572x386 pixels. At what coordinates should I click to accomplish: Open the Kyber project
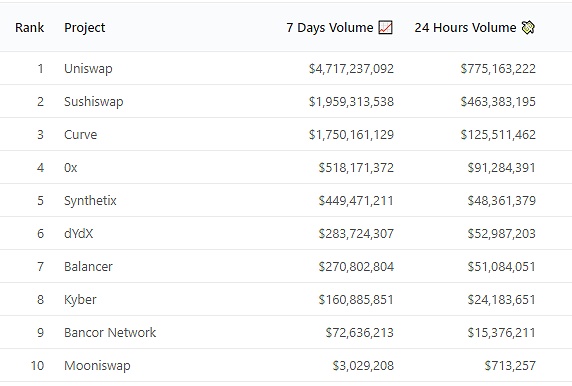click(x=80, y=300)
